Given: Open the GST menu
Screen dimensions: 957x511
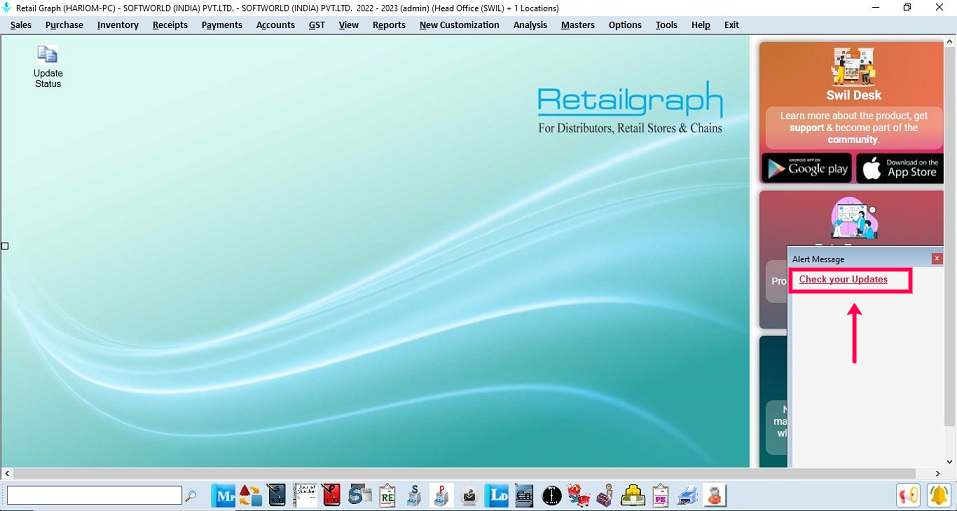Looking at the screenshot, I should pos(317,25).
